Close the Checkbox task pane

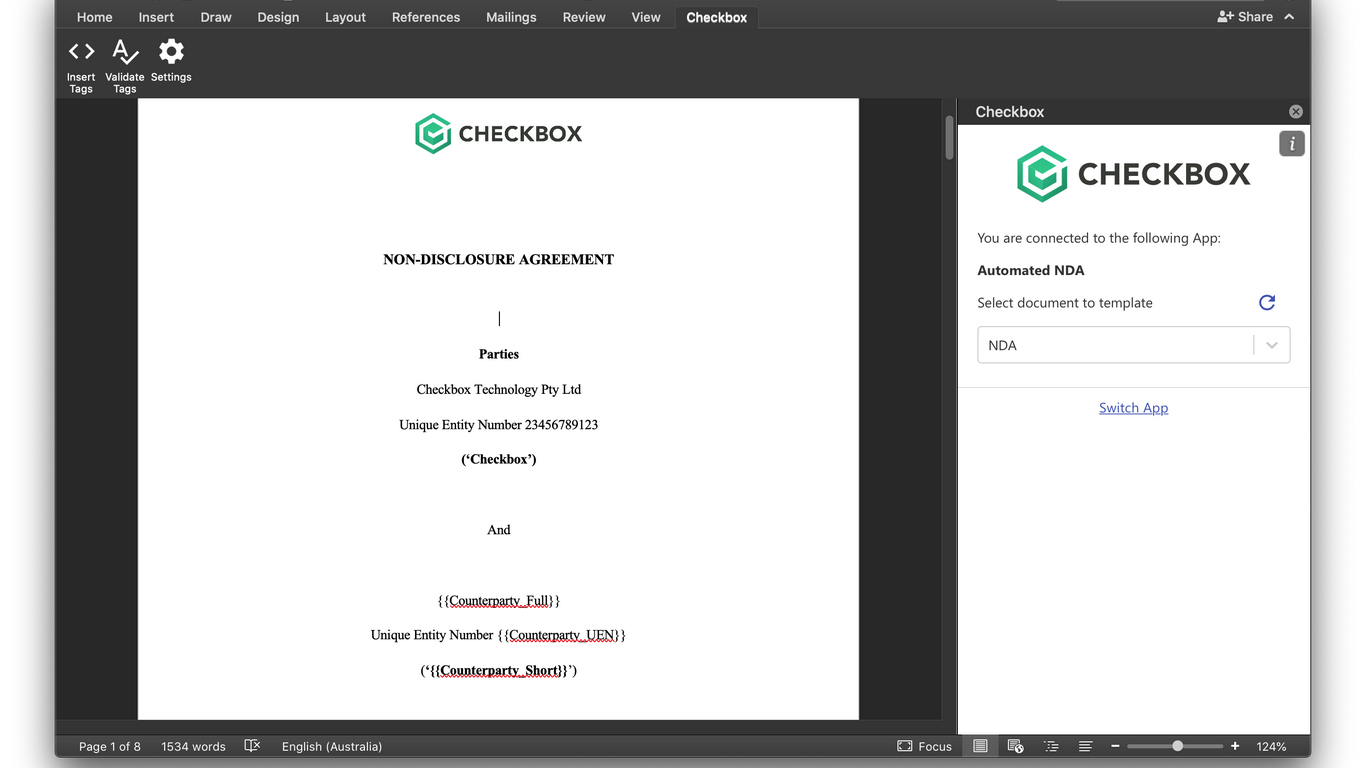tap(1296, 112)
